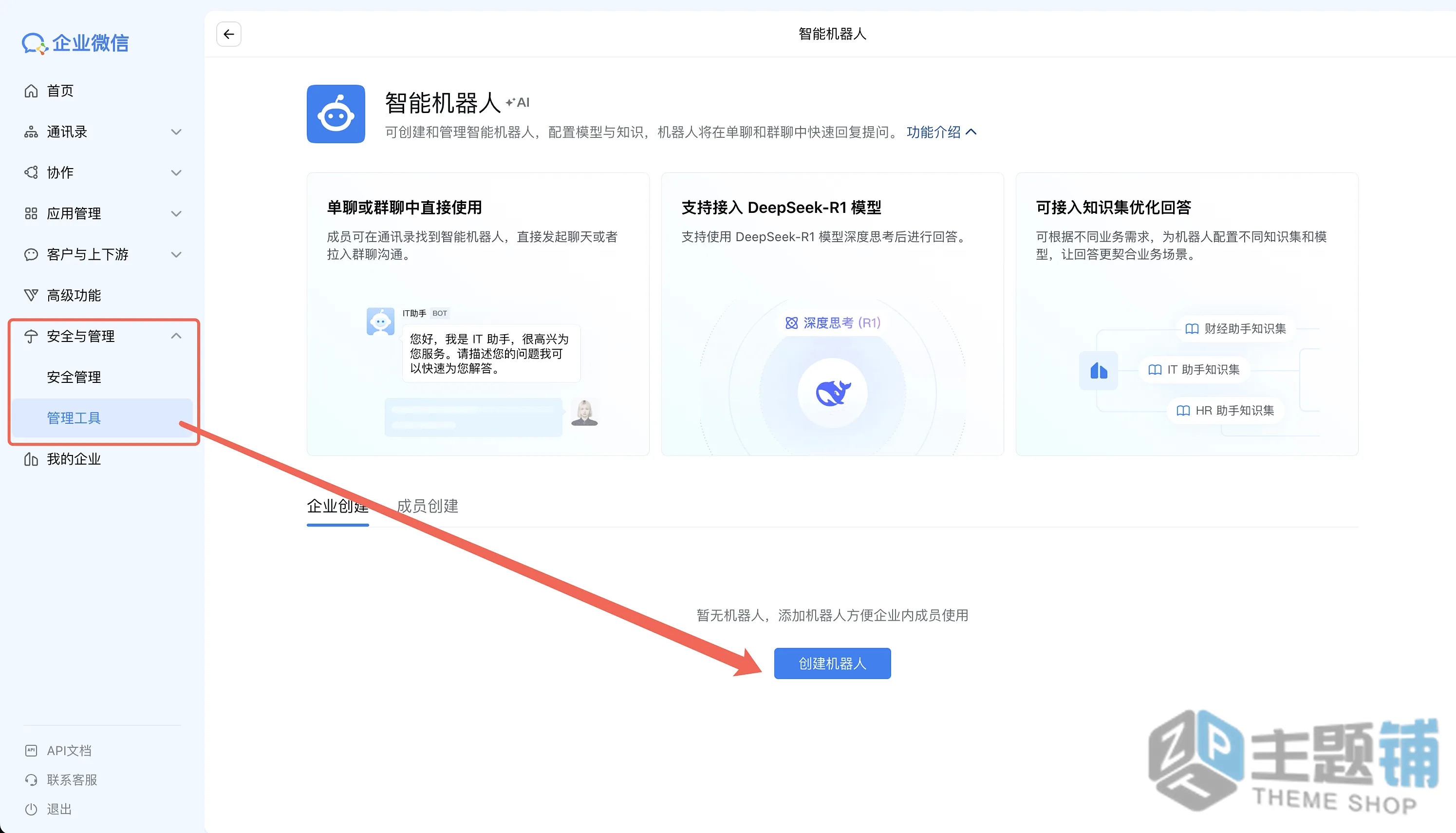Click the API document icon
The width and height of the screenshot is (1456, 833).
point(31,751)
